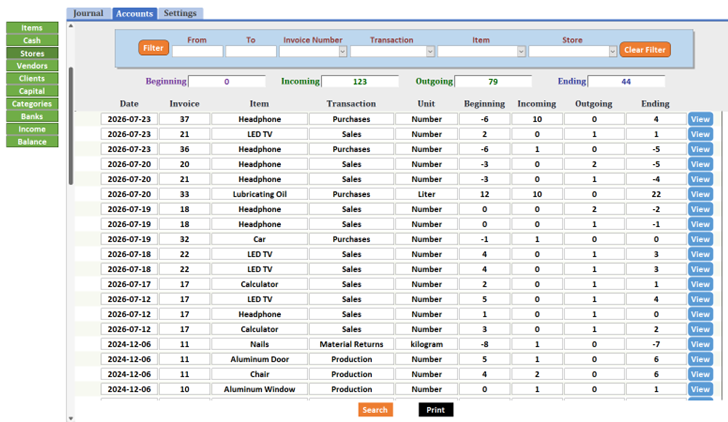The height and width of the screenshot is (422, 728).
Task: Click the black Print button
Action: coord(436,410)
